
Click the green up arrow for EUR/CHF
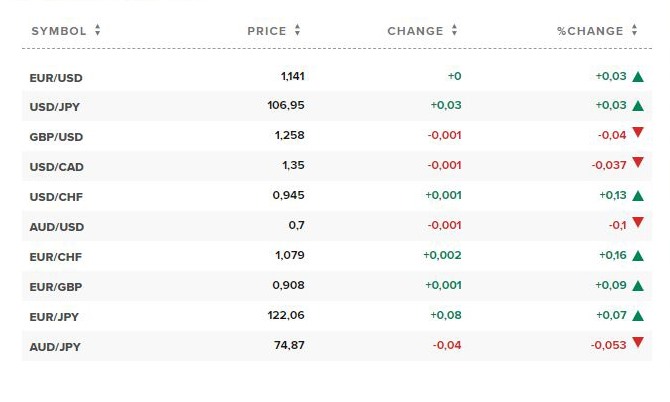point(638,255)
